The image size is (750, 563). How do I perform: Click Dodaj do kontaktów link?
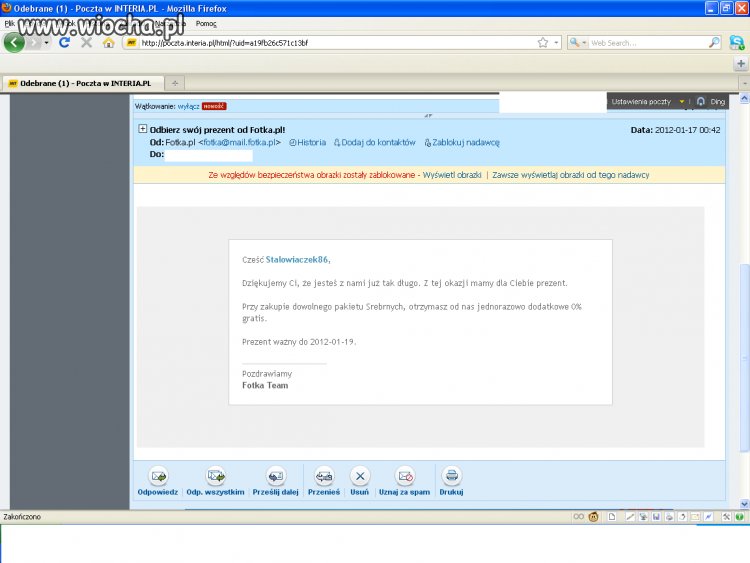pyautogui.click(x=375, y=143)
